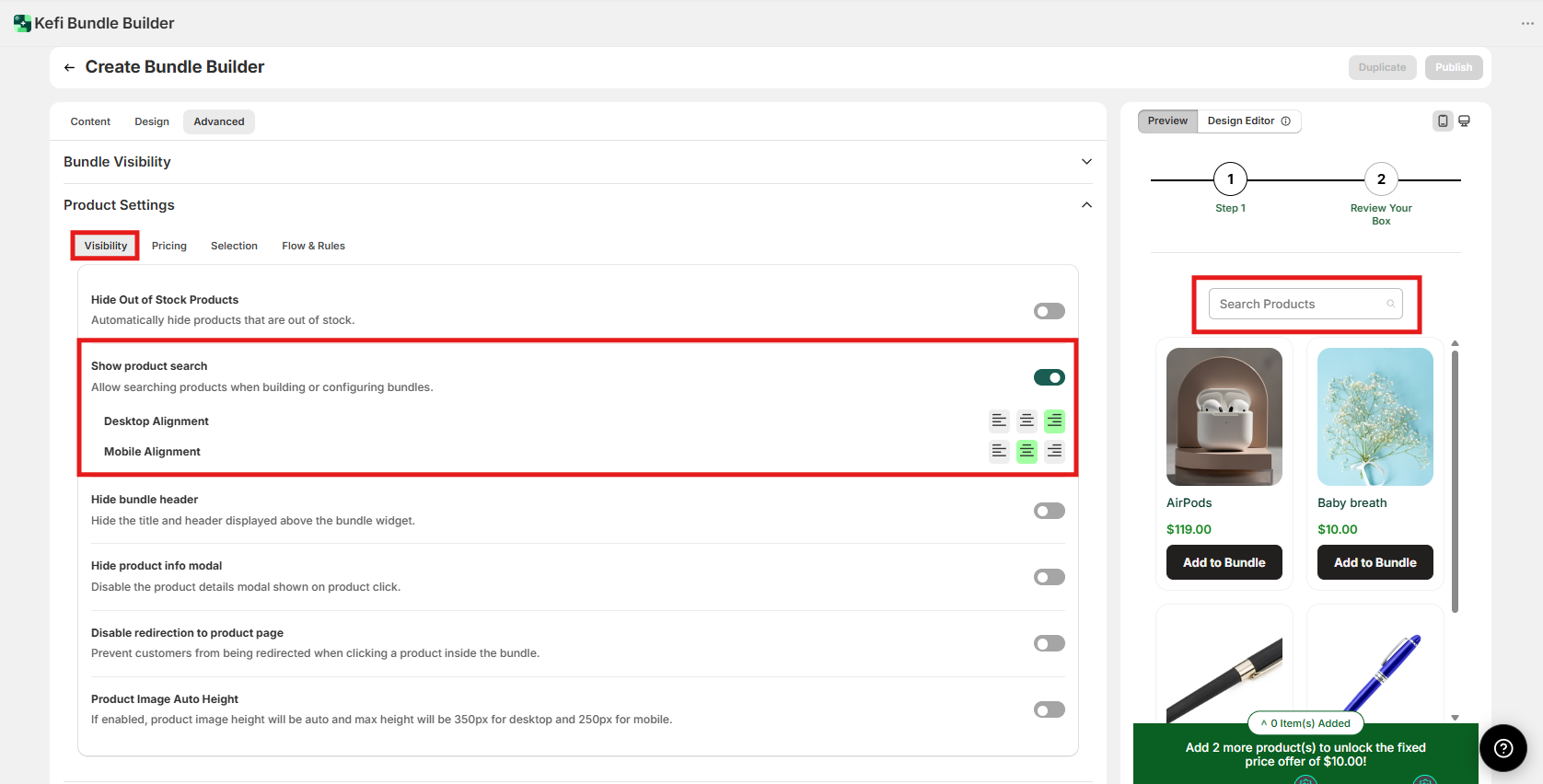The height and width of the screenshot is (784, 1543).
Task: Click the magnifier icon in Search Products
Action: pyautogui.click(x=1390, y=304)
